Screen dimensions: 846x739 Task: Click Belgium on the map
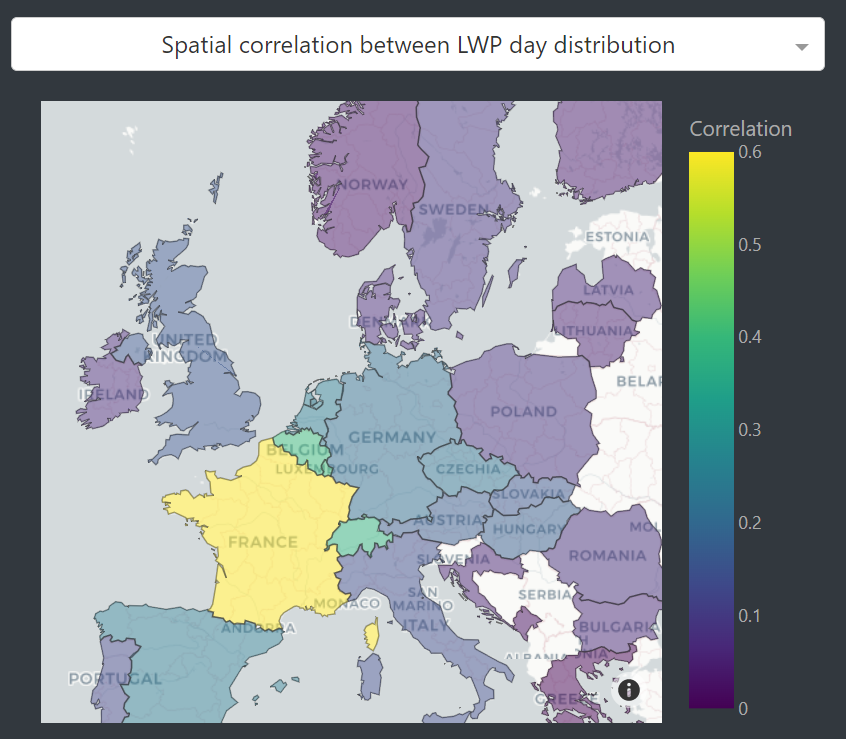click(x=303, y=447)
